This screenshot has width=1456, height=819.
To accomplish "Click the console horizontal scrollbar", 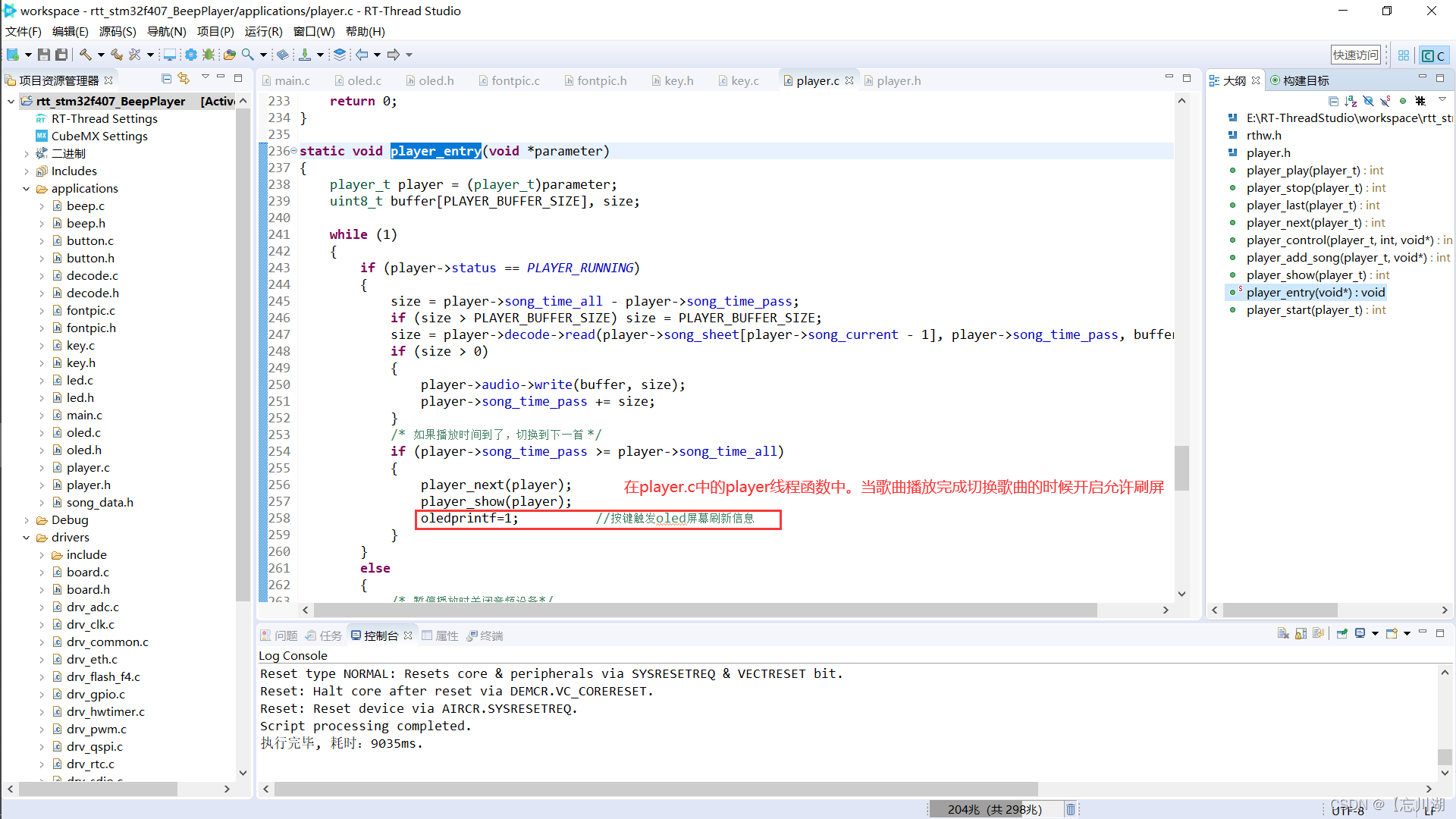I will point(656,789).
